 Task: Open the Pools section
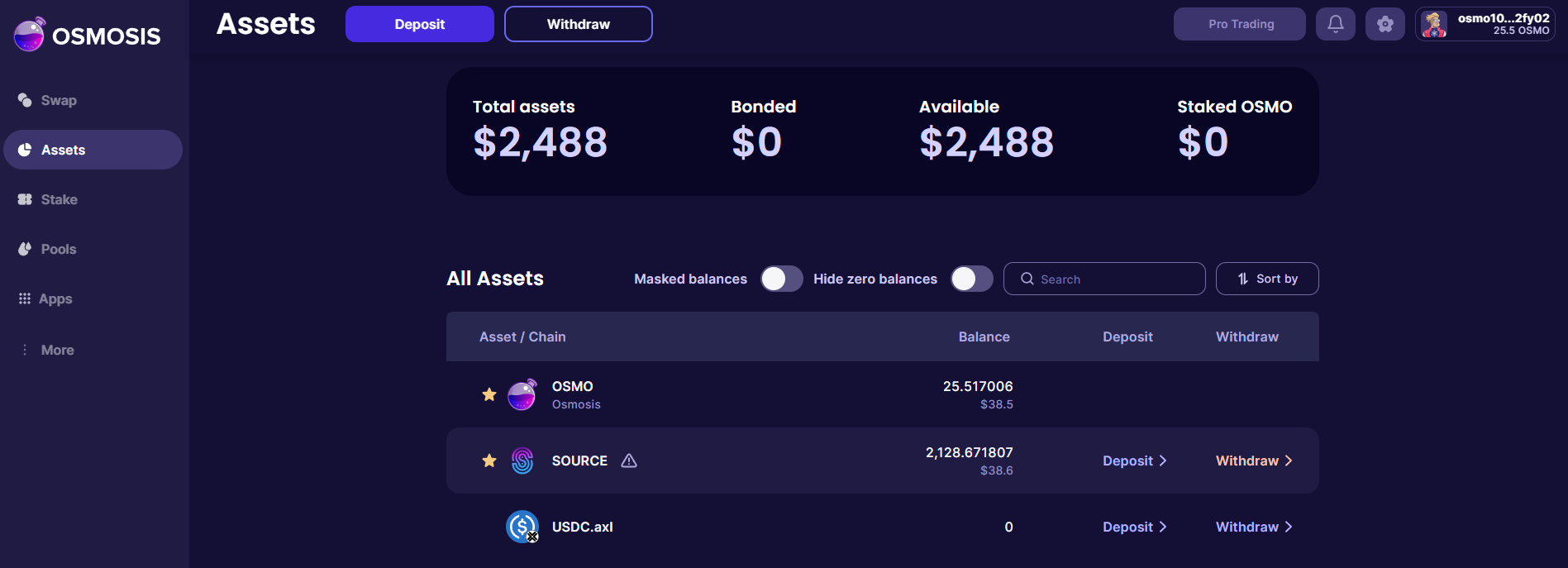[x=58, y=249]
